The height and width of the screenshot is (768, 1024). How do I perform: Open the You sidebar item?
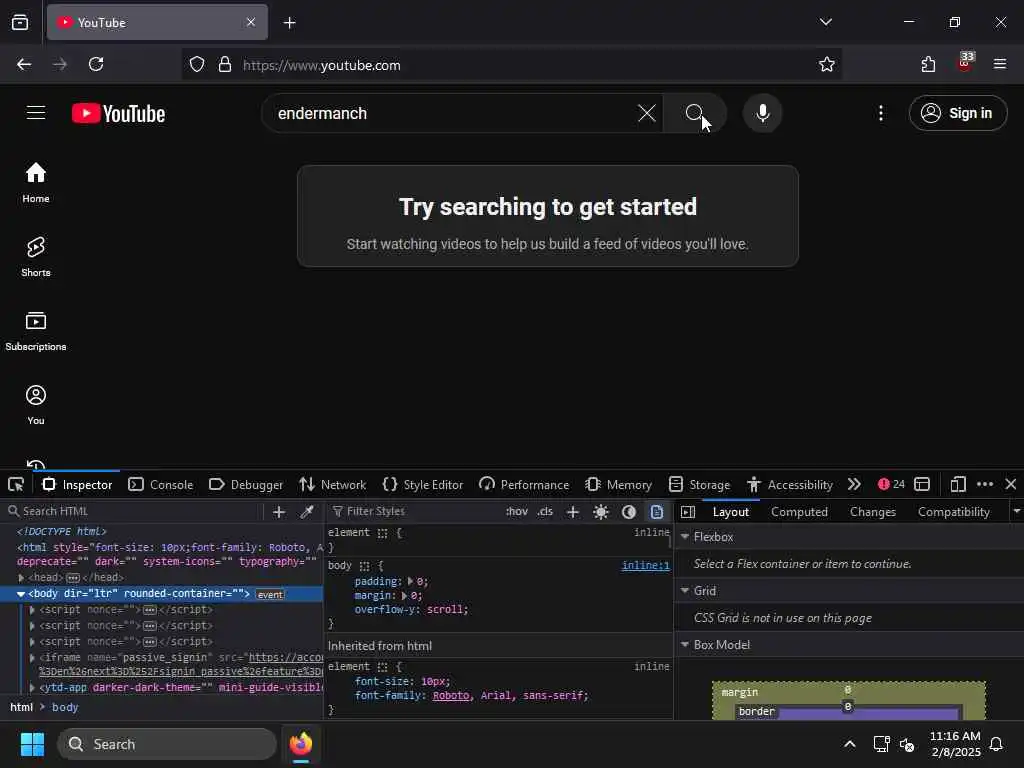[x=36, y=405]
